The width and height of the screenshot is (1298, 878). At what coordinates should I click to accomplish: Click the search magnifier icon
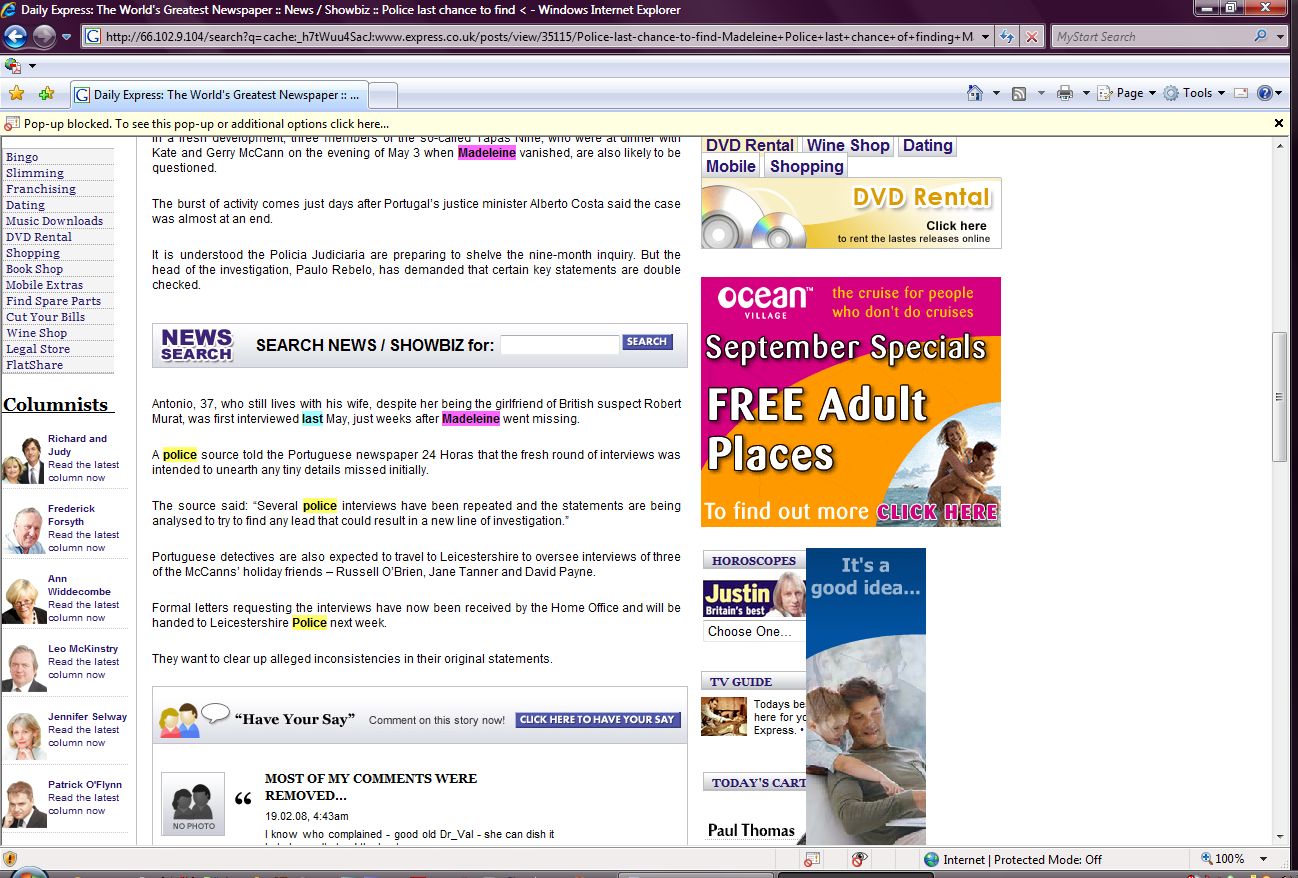coord(1260,37)
